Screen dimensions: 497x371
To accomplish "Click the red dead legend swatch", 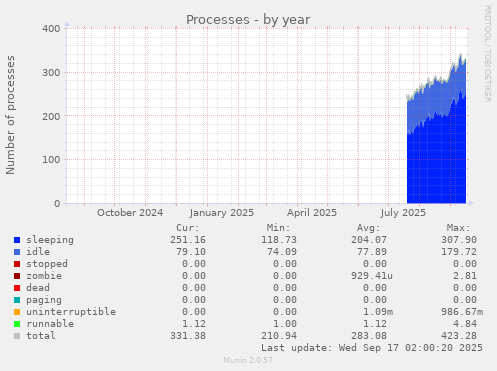I will tap(17, 288).
